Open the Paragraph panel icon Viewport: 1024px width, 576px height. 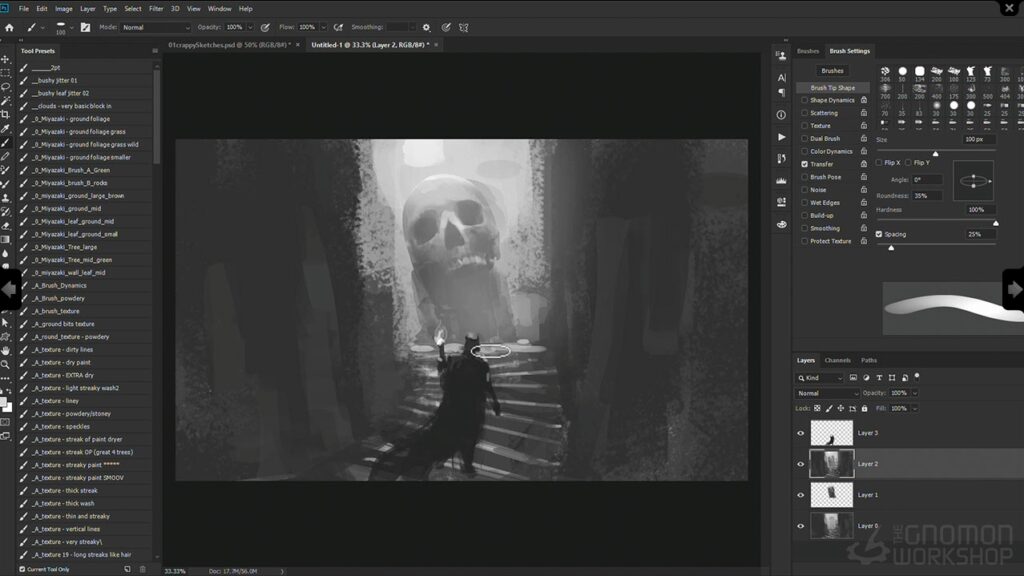(782, 92)
